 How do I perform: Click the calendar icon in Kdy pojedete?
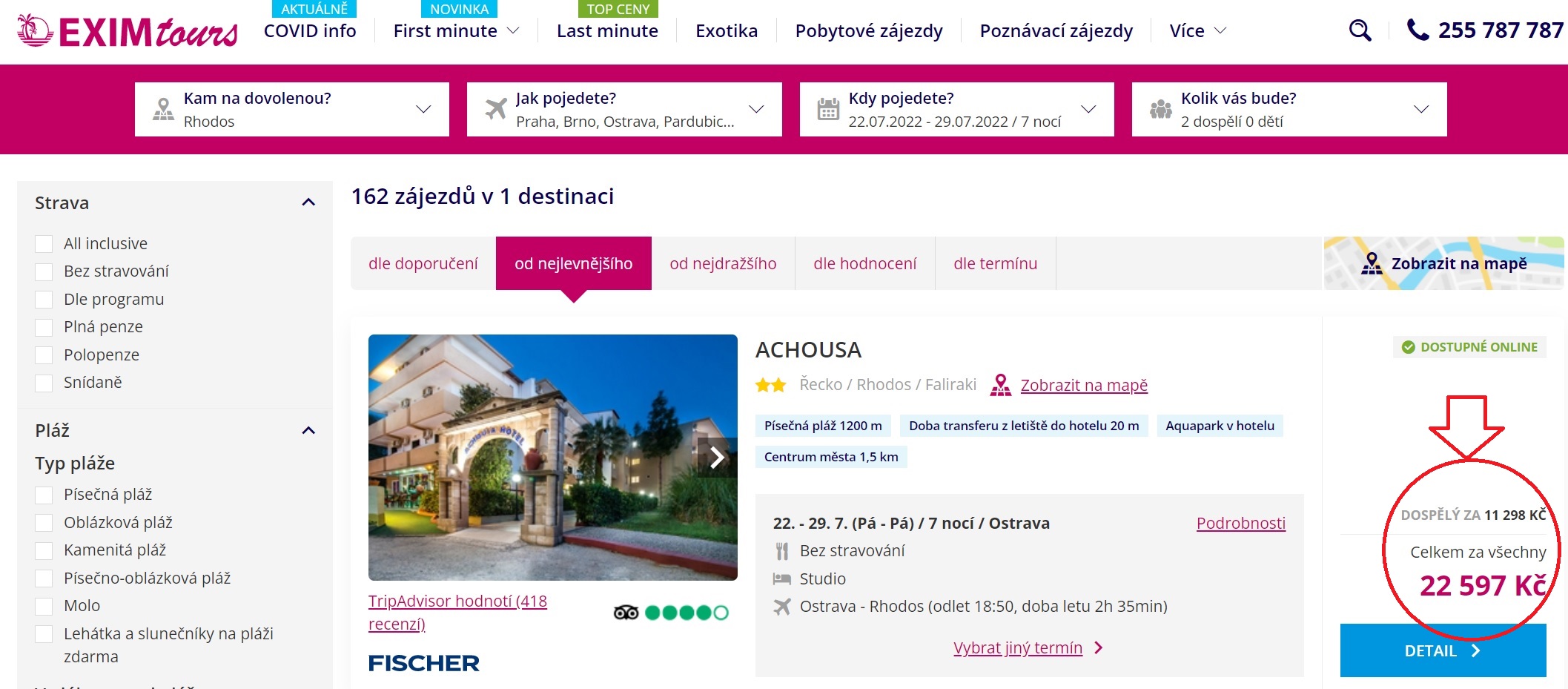[828, 109]
